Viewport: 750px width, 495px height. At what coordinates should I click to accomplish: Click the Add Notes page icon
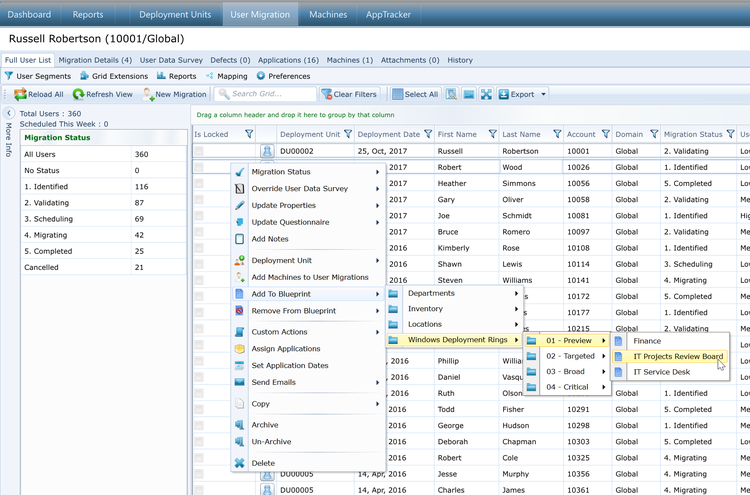[x=240, y=239]
